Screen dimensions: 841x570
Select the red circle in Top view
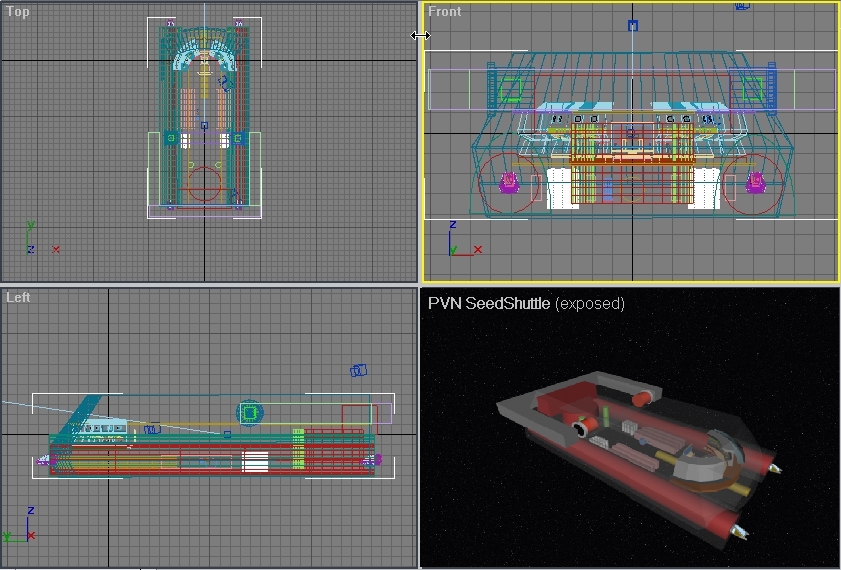[x=205, y=185]
